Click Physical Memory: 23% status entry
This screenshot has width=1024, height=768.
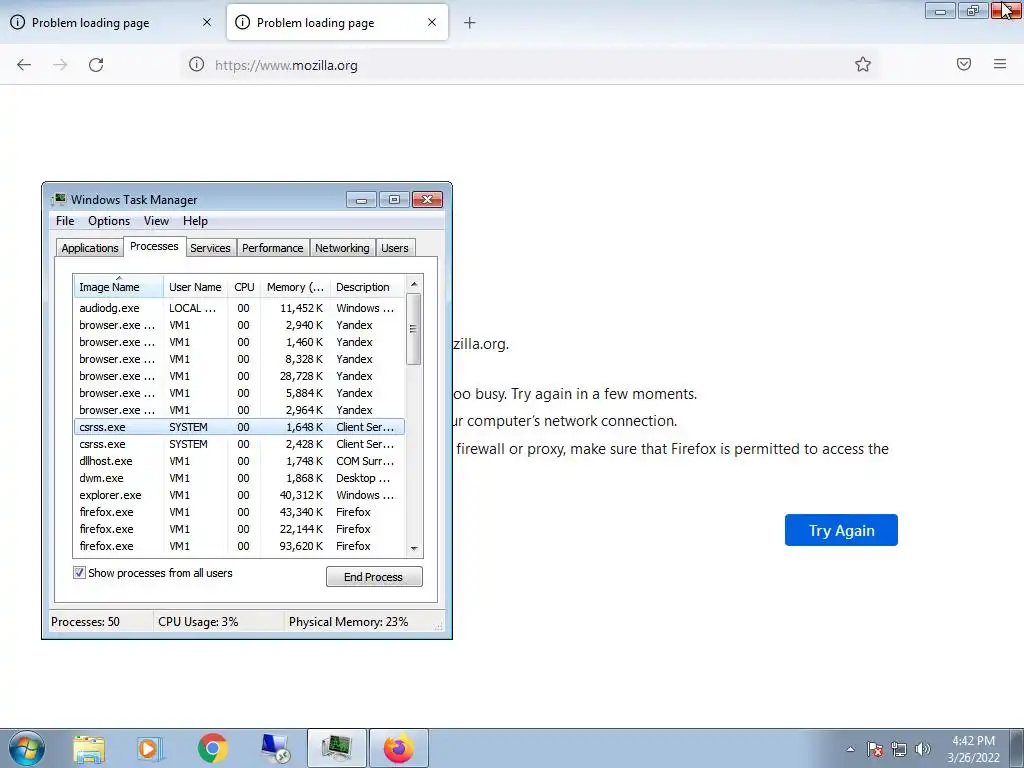[x=348, y=622]
